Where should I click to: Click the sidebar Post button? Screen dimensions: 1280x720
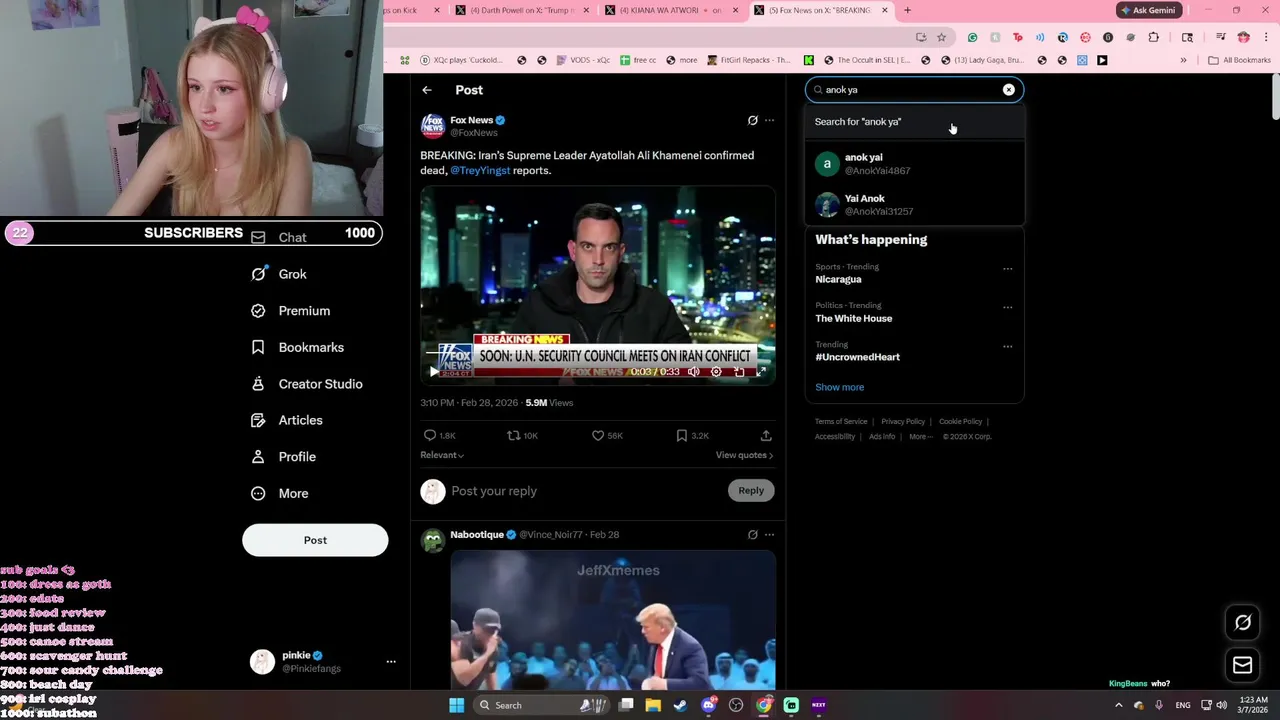[315, 540]
